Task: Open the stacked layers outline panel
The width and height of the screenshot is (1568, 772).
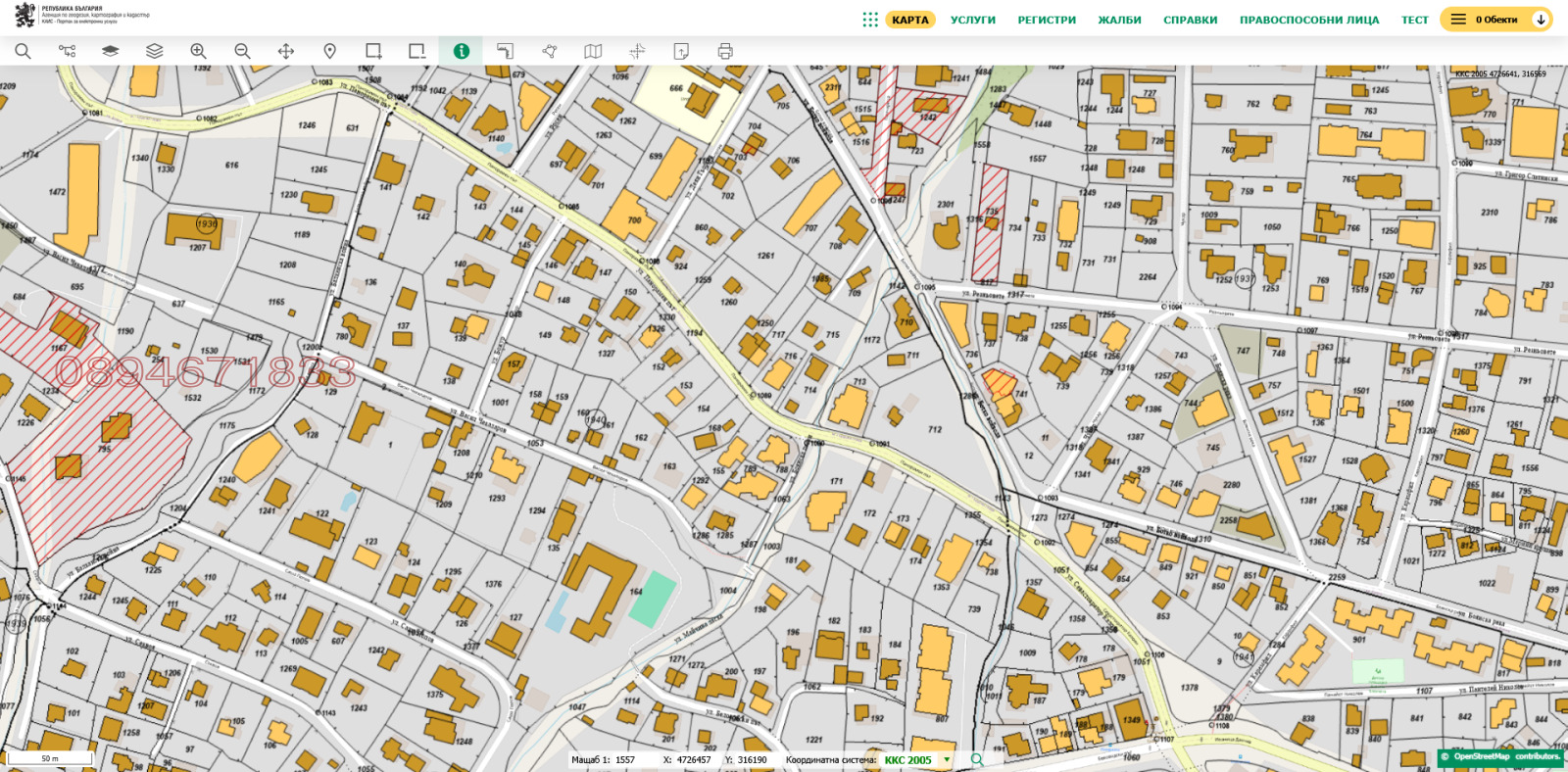Action: click(155, 51)
